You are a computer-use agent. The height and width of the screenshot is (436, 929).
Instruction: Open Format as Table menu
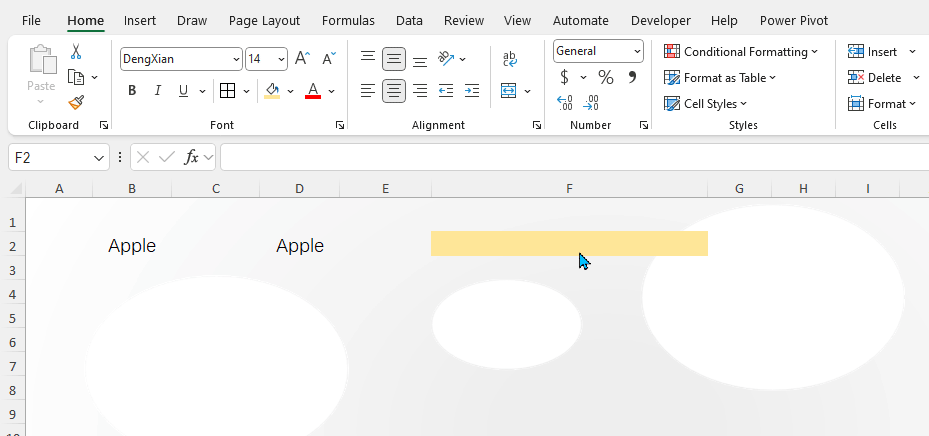click(720, 78)
